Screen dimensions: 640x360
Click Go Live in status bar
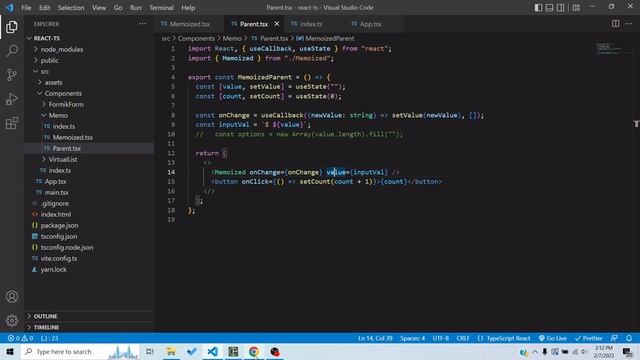click(553, 338)
